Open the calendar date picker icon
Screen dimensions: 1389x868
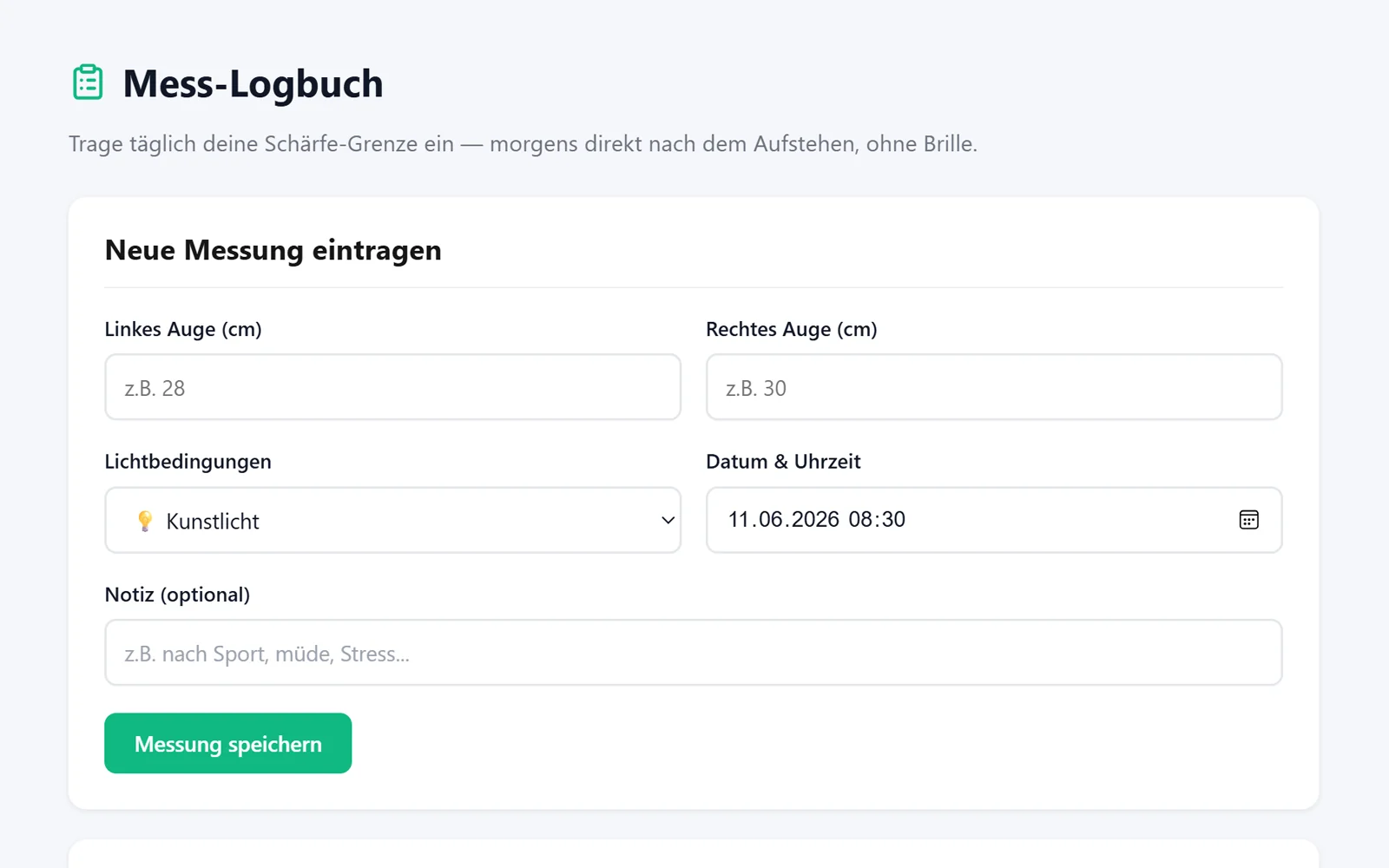[x=1248, y=520]
